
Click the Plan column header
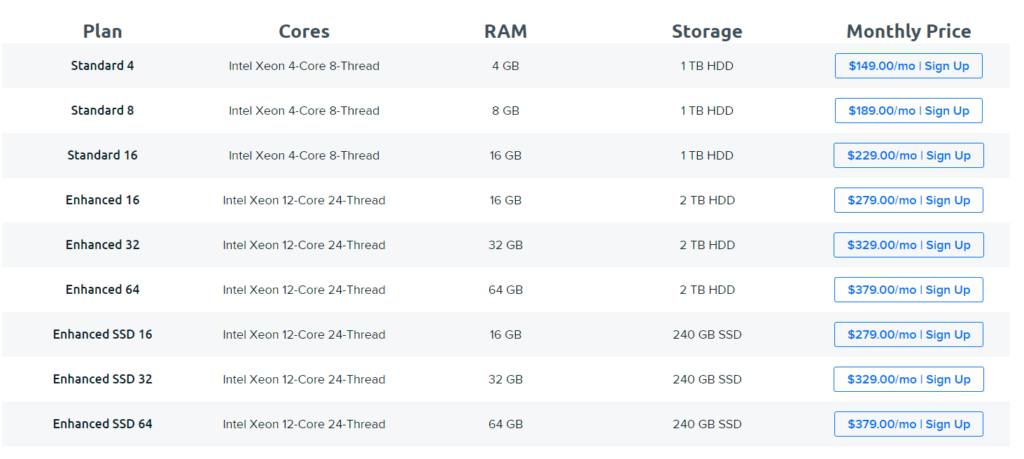(103, 31)
